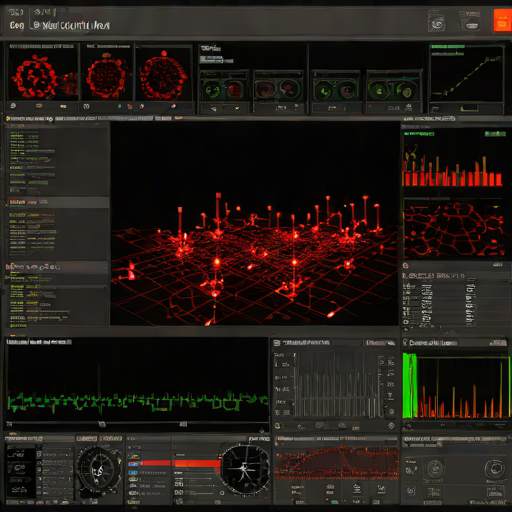512x512 pixels.
Task: Click the round icon below the cell network preview
Action: 406,266
